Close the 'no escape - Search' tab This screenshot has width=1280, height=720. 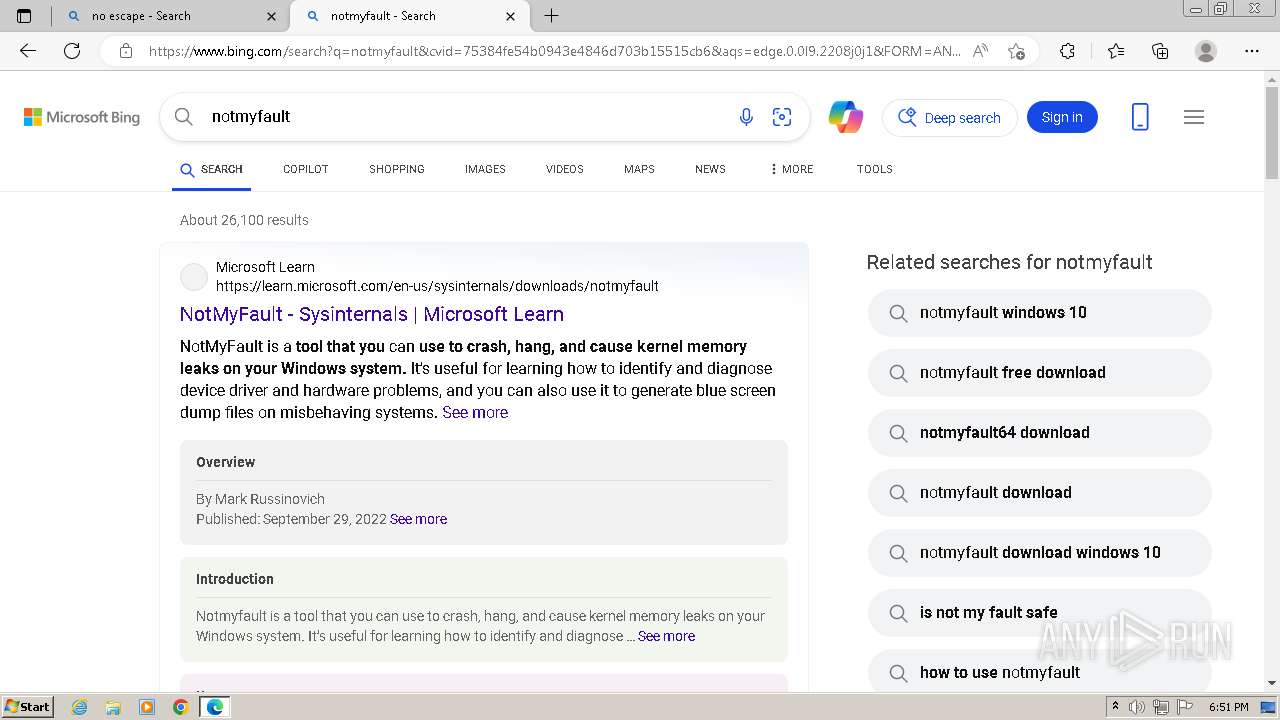(272, 16)
